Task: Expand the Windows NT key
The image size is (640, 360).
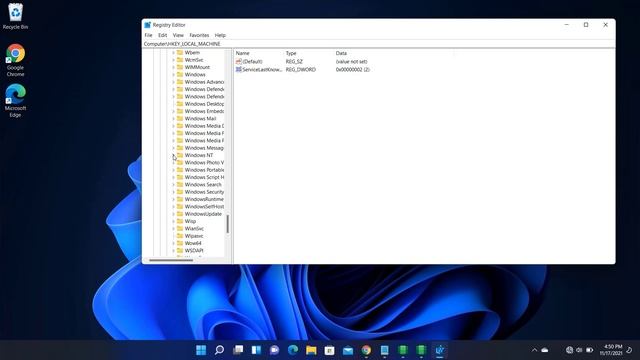Action: [x=173, y=155]
